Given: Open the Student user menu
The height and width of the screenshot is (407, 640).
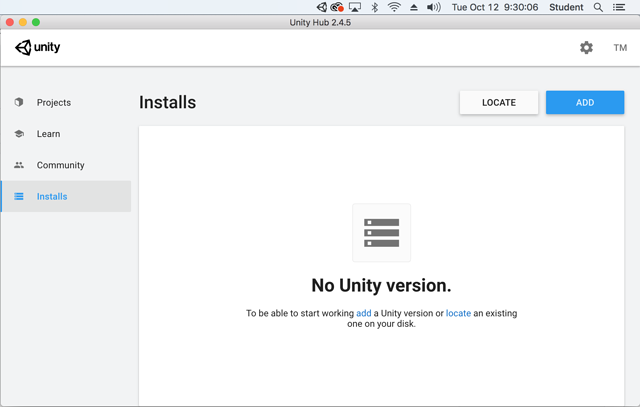Looking at the screenshot, I should coord(566,7).
